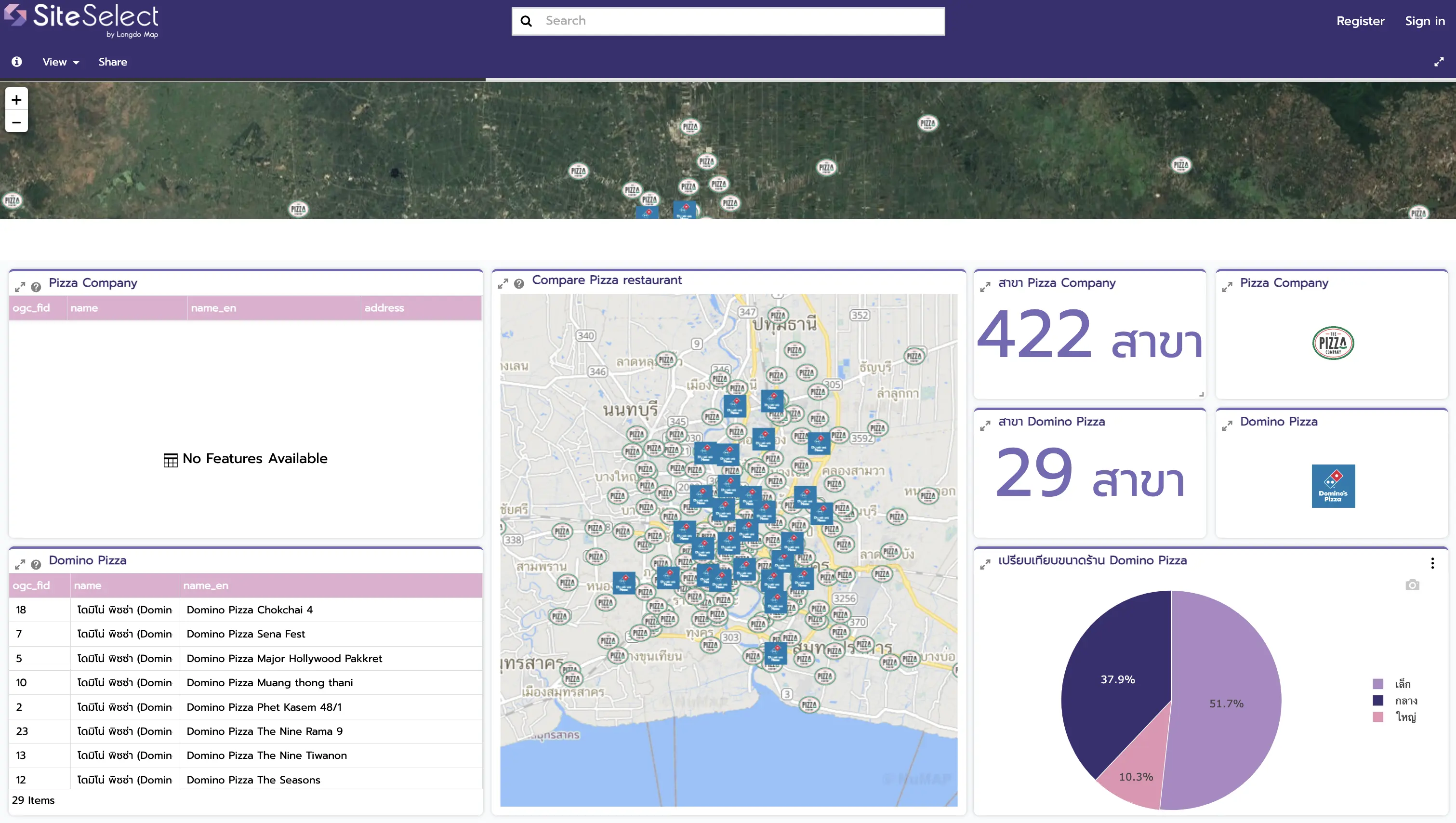Open help for Compare Pizza restaurant
The width and height of the screenshot is (1456, 823).
pyautogui.click(x=519, y=283)
